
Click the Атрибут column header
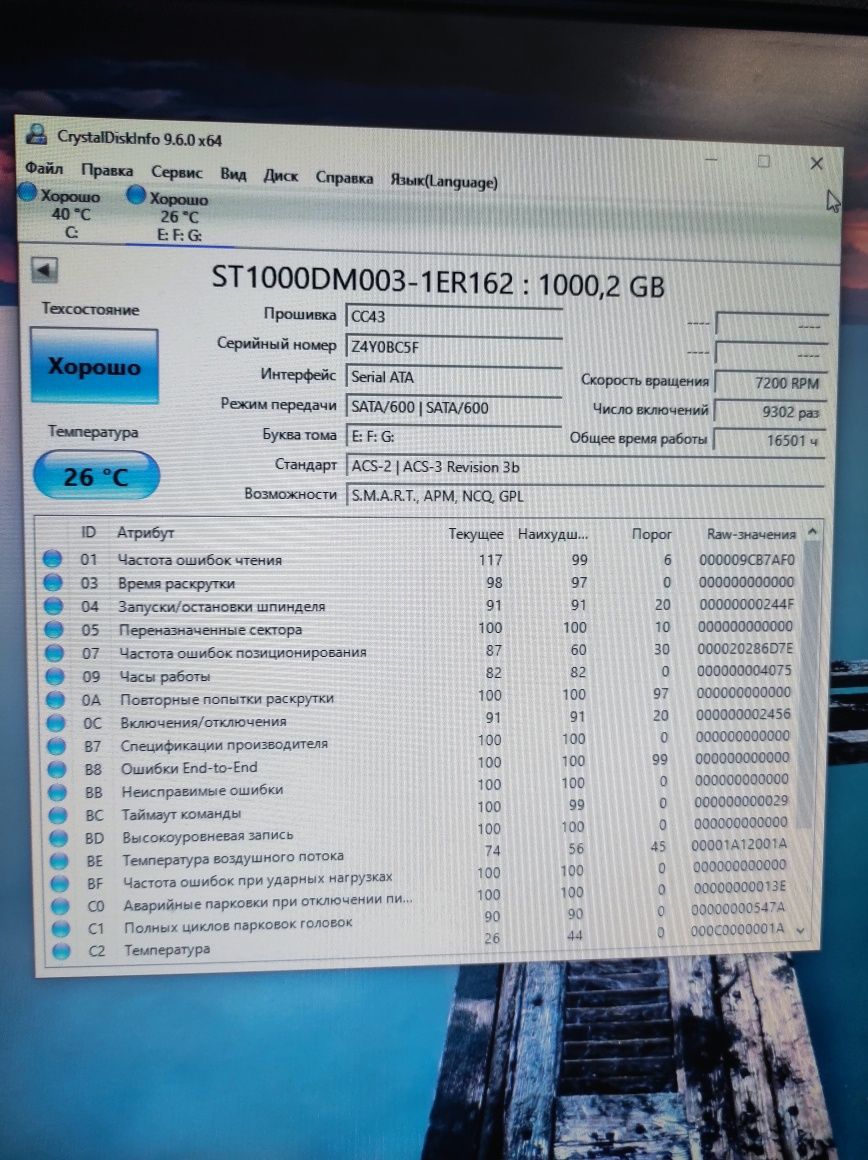(x=145, y=533)
